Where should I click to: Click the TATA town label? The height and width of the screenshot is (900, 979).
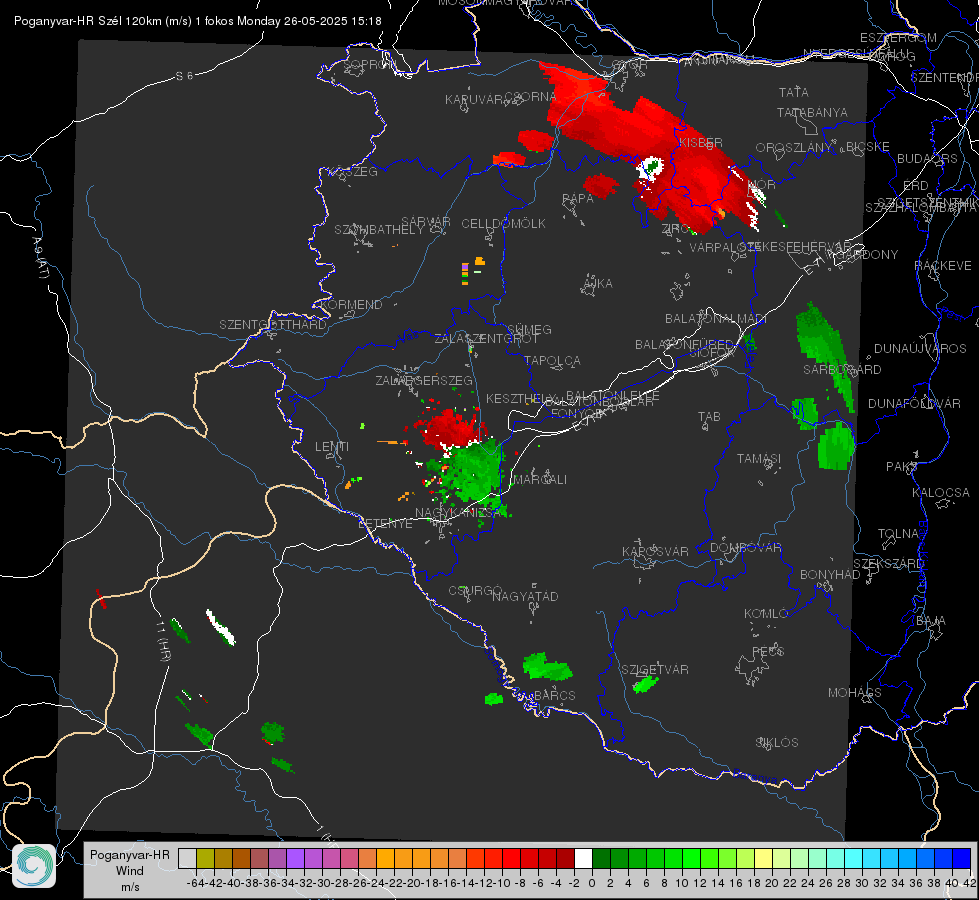794,92
